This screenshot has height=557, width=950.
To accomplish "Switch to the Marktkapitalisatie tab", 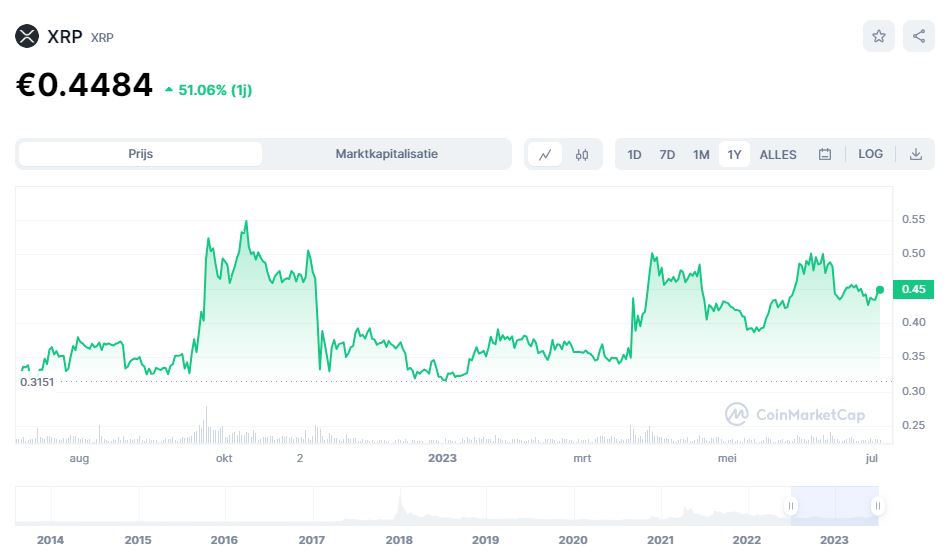I will pos(386,154).
